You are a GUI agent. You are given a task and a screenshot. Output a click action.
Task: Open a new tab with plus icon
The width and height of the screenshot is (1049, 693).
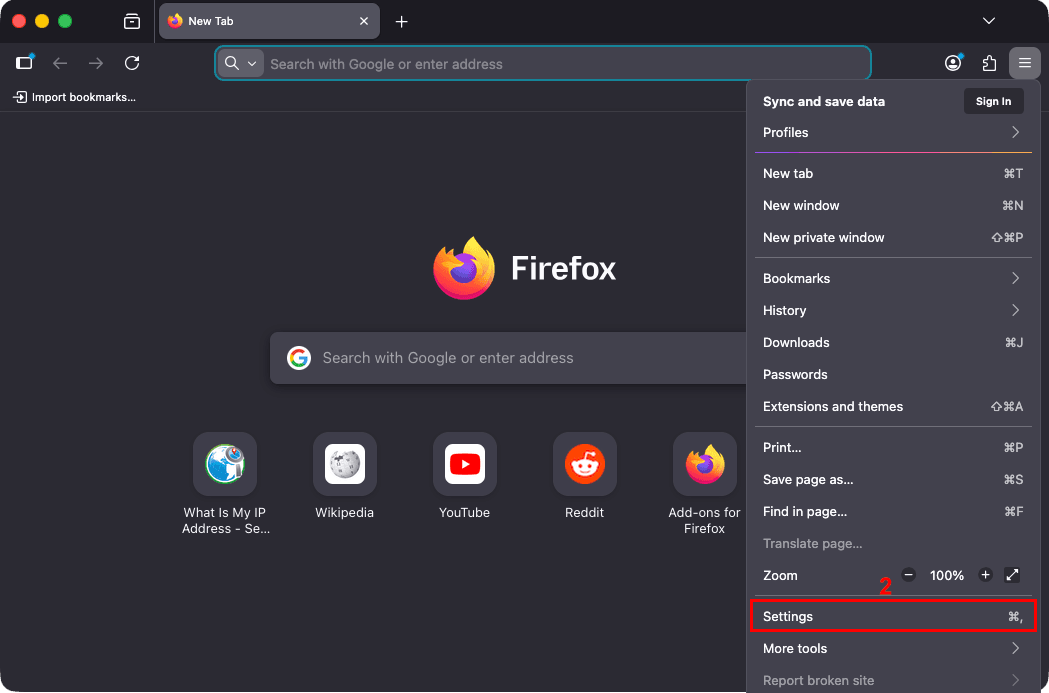pos(401,21)
